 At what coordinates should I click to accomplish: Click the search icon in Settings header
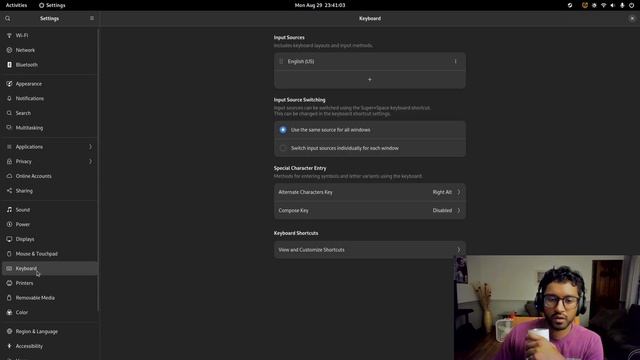(x=8, y=18)
